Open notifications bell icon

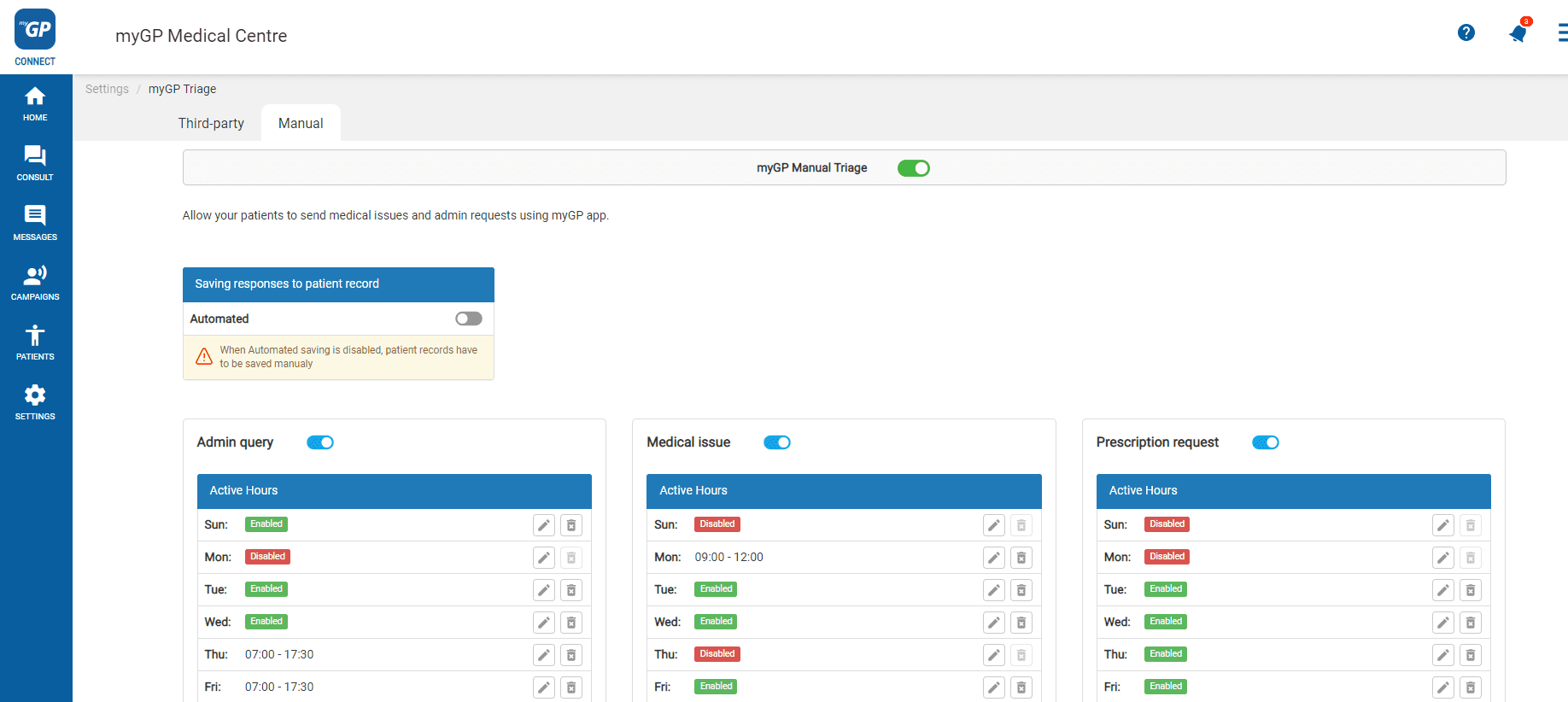pyautogui.click(x=1518, y=33)
